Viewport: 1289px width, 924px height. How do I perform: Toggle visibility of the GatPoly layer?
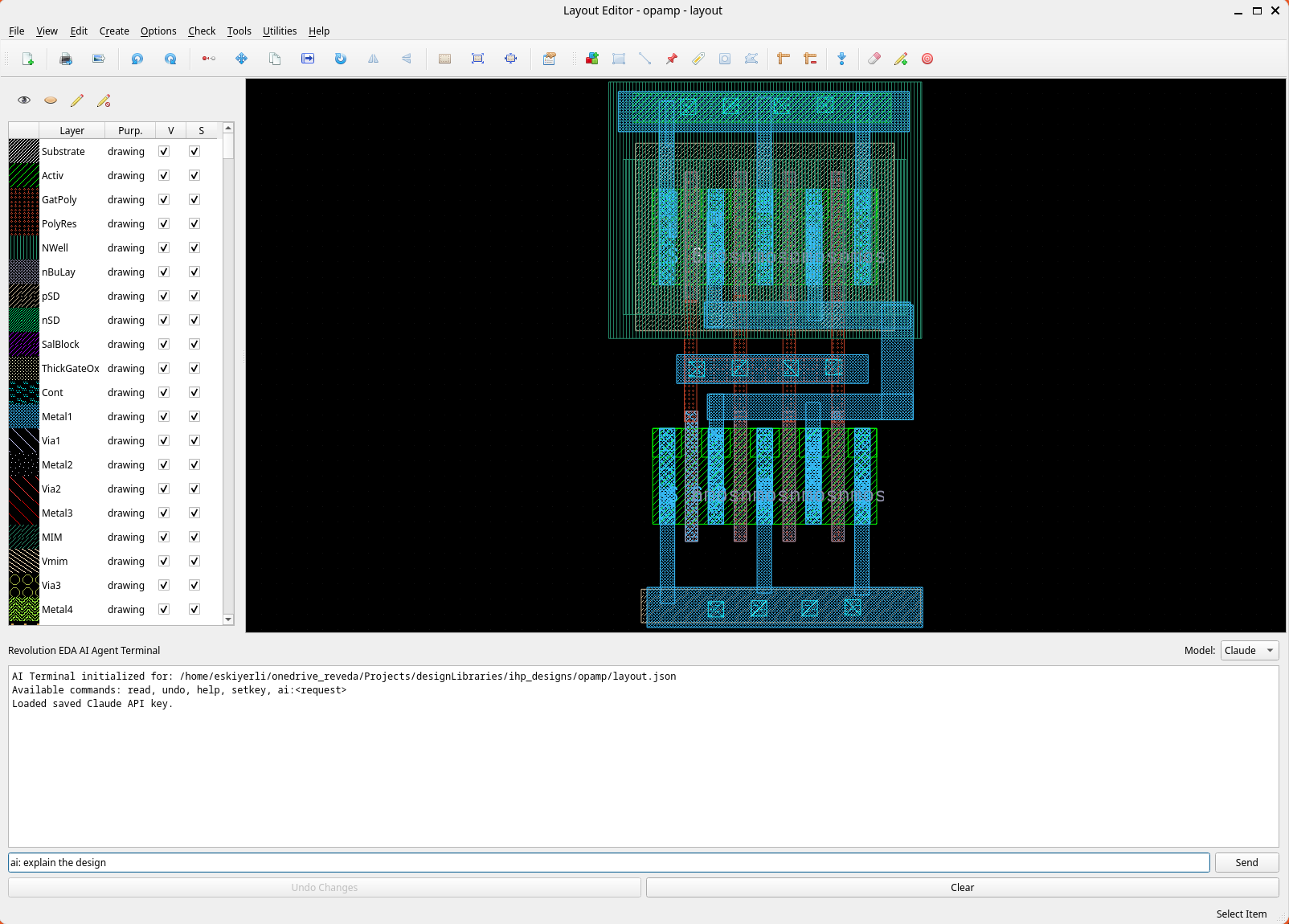tap(163, 199)
